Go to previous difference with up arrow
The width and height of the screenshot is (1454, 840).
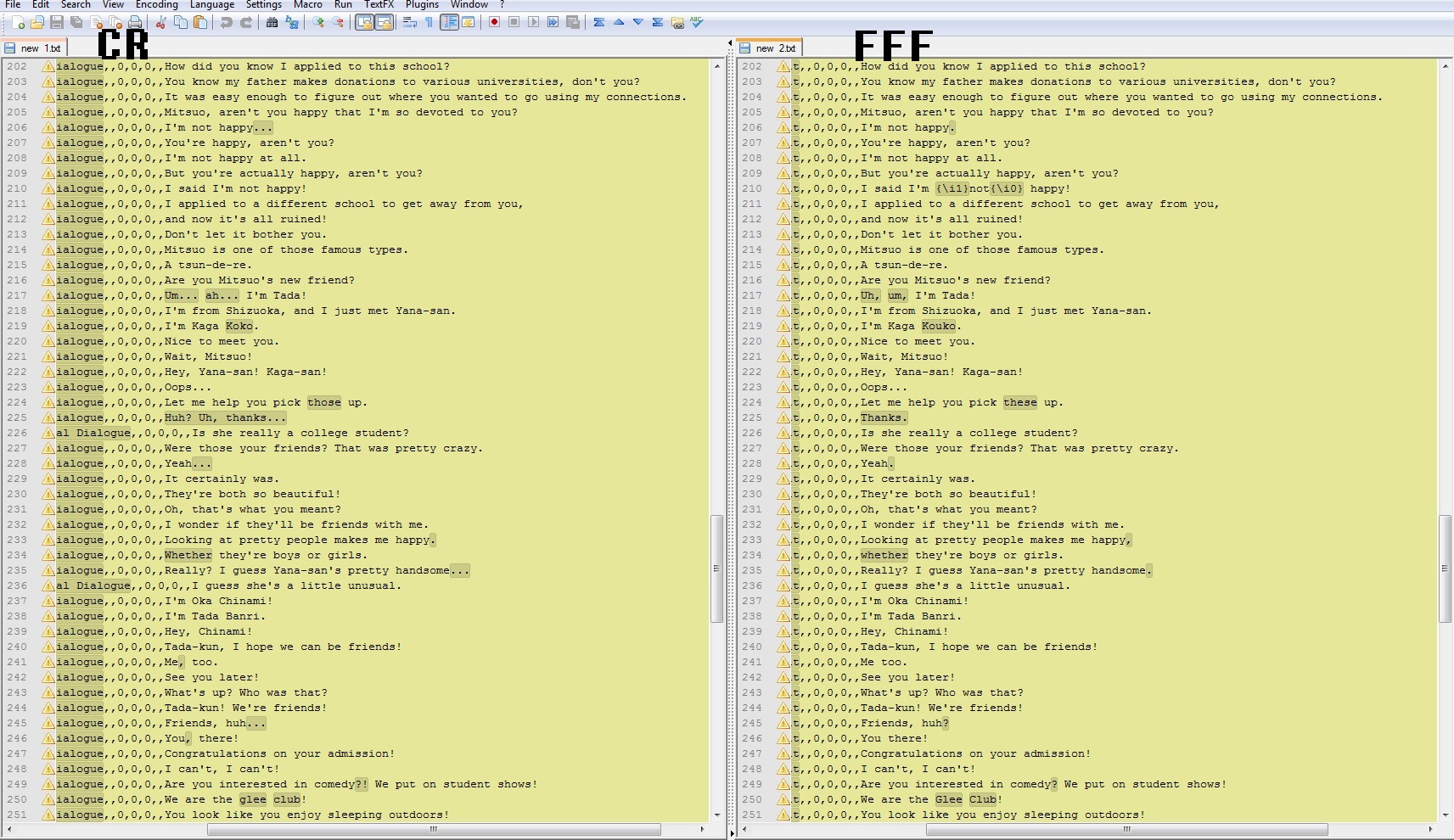(x=619, y=22)
